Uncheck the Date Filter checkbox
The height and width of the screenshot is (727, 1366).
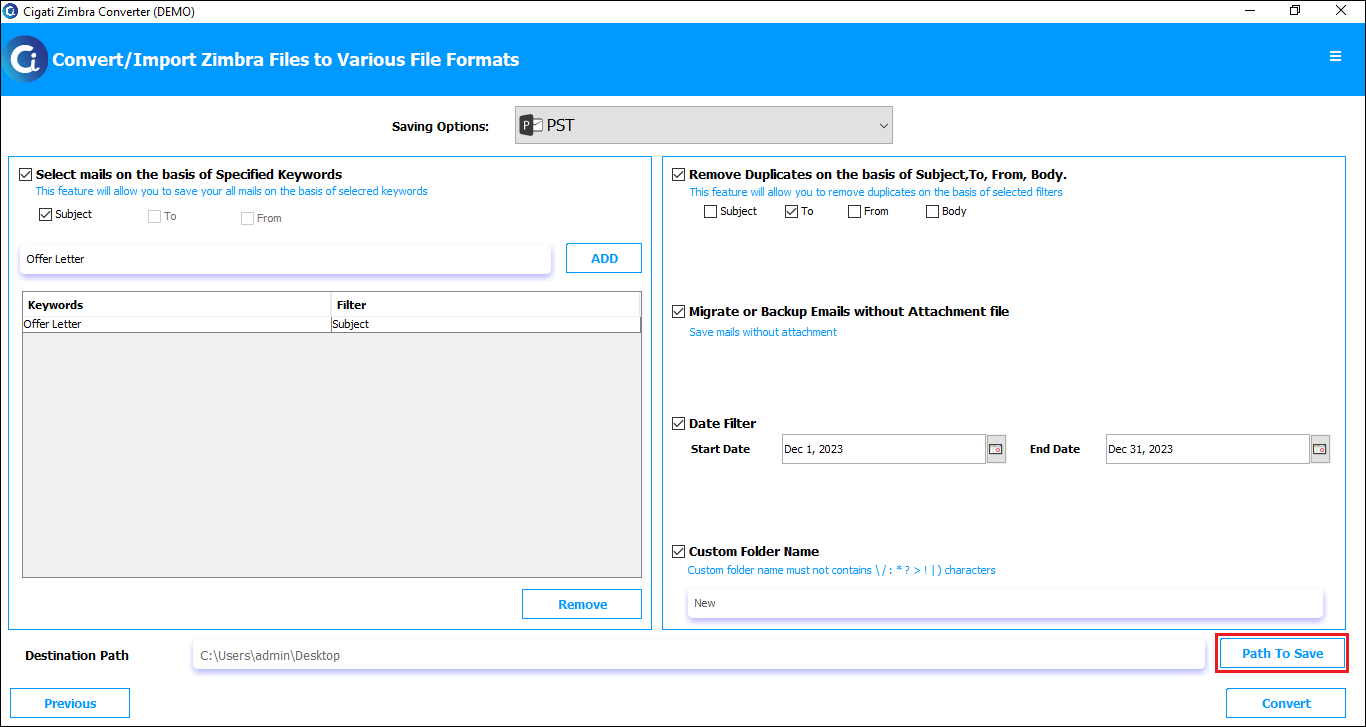[679, 424]
